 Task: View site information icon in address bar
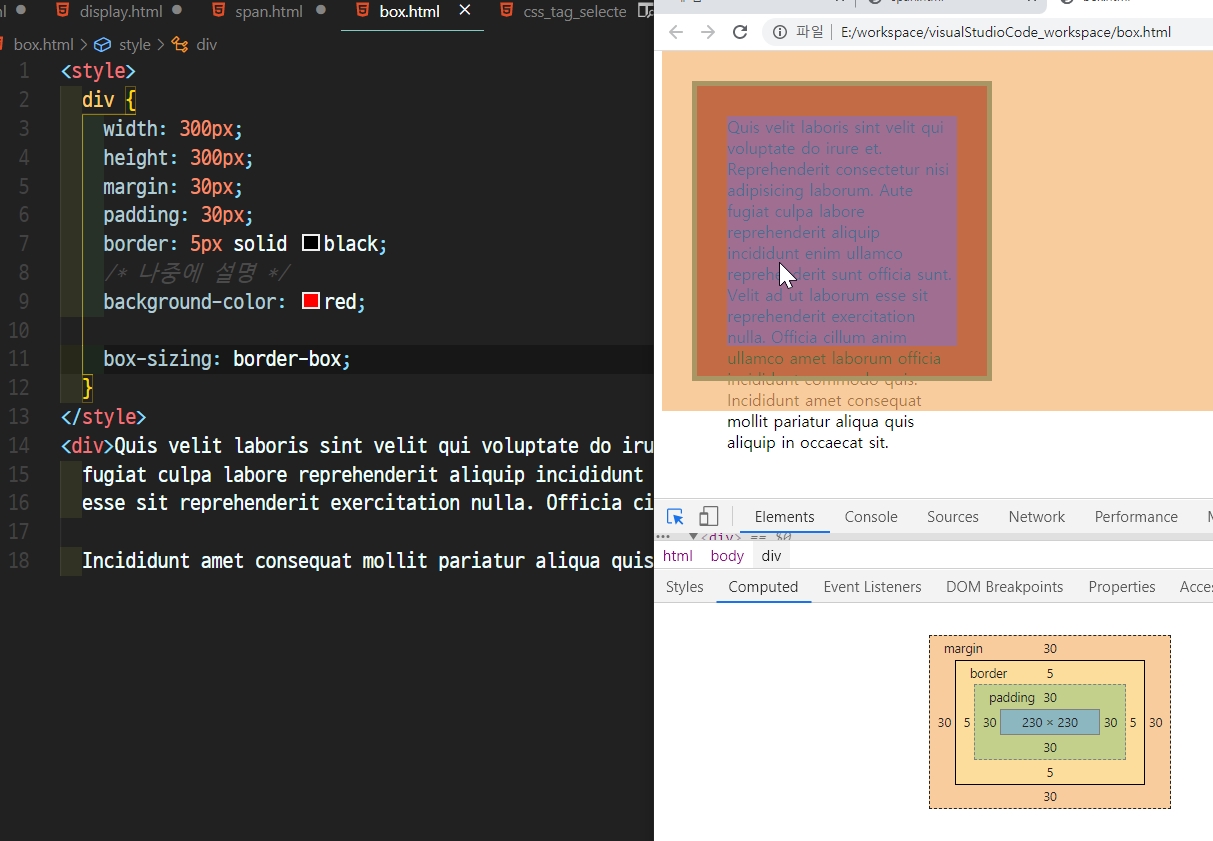780,32
